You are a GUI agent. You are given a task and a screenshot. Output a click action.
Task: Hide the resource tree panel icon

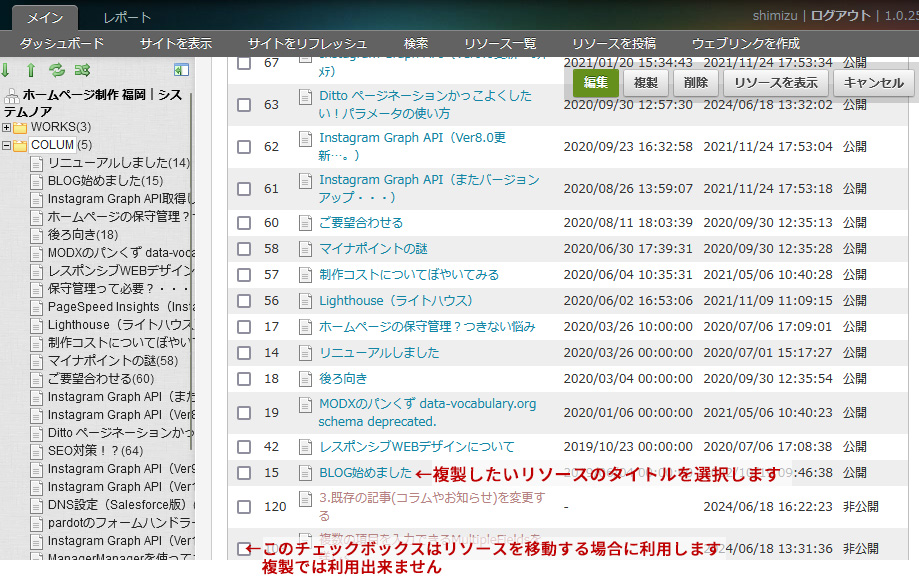(x=181, y=70)
